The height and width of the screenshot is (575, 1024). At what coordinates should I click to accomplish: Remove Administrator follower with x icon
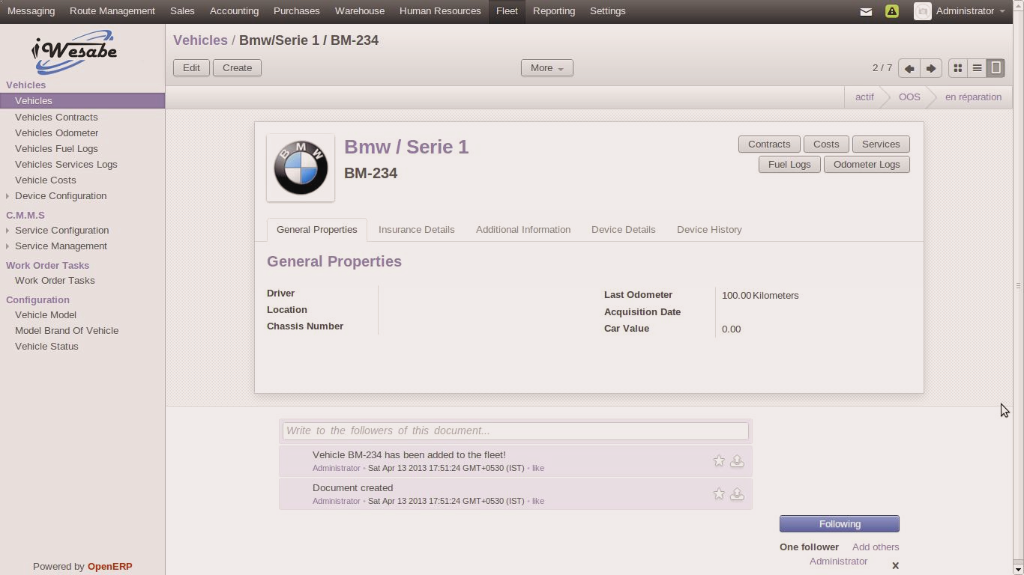895,565
